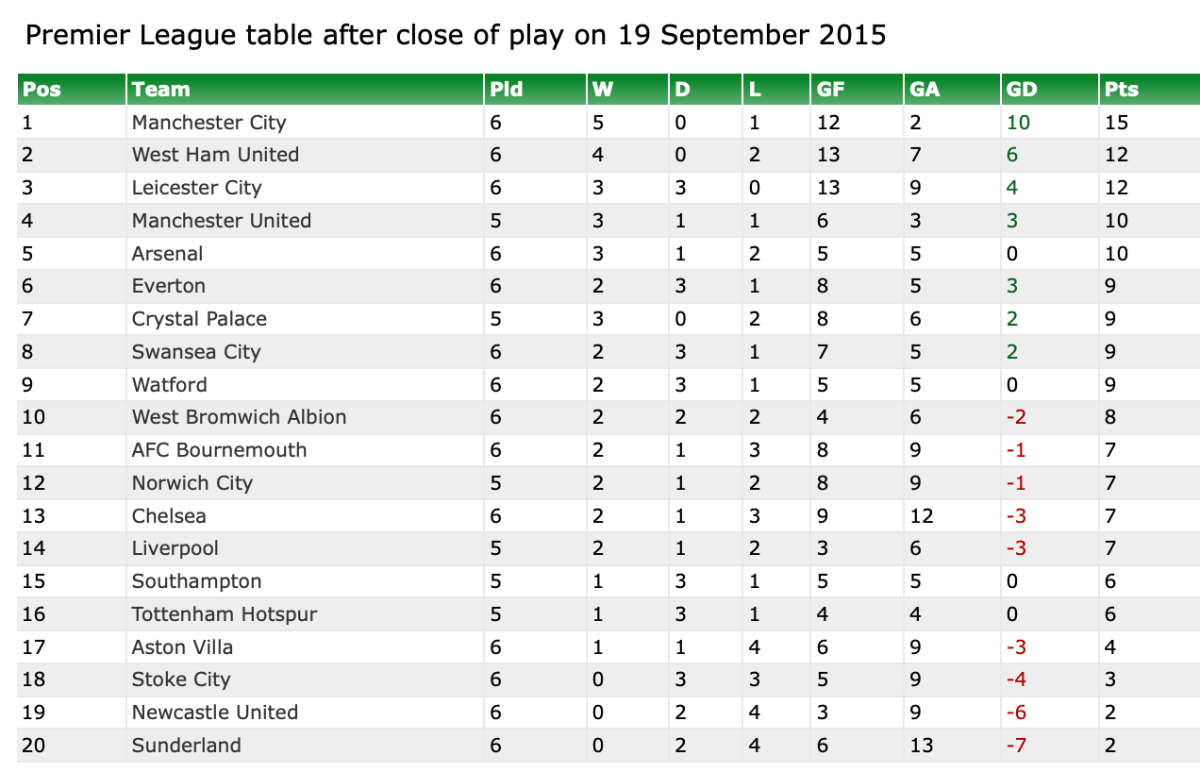
Task: Click the Pld column header
Action: pos(506,89)
